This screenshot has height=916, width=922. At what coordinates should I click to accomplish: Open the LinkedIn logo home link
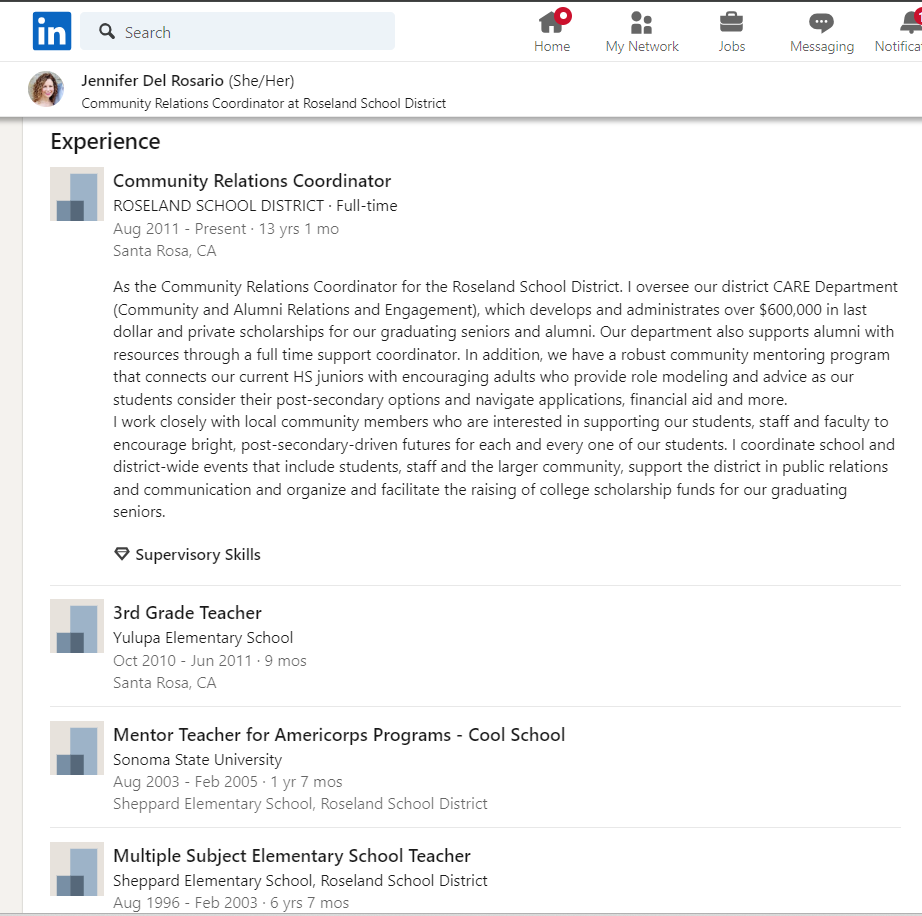click(52, 31)
